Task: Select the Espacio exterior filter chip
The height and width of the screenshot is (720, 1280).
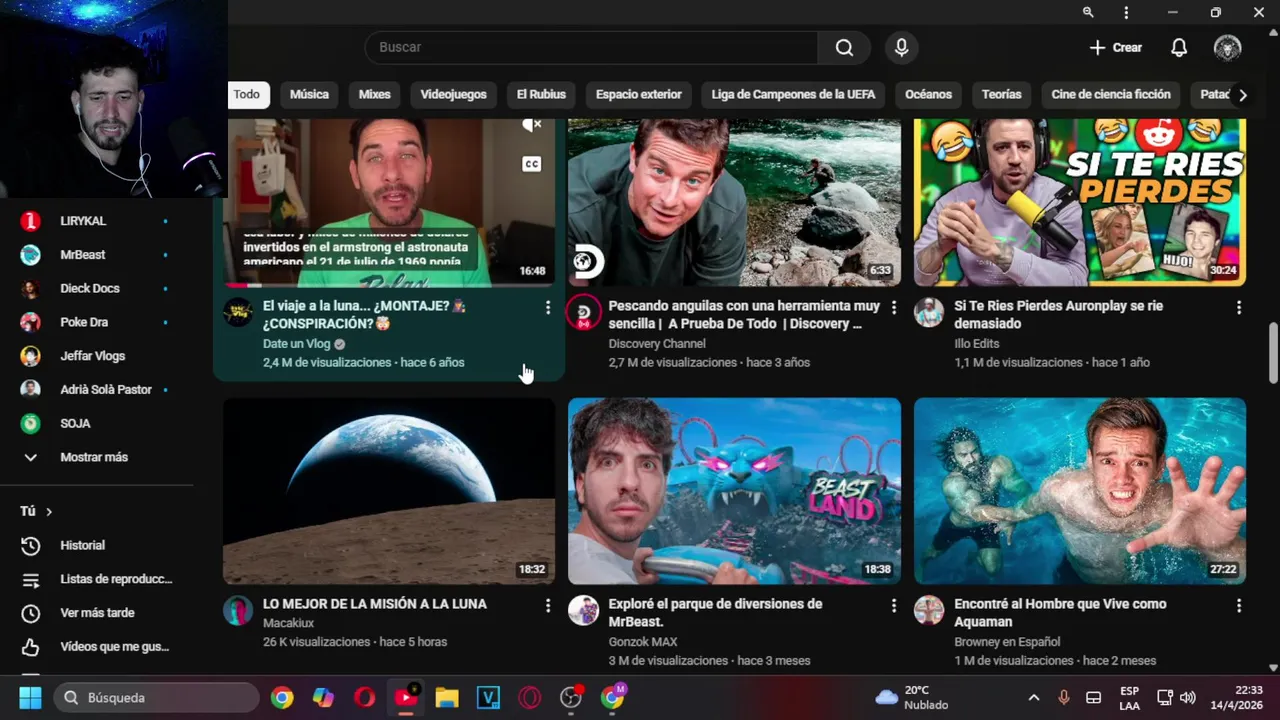Action: (x=638, y=94)
